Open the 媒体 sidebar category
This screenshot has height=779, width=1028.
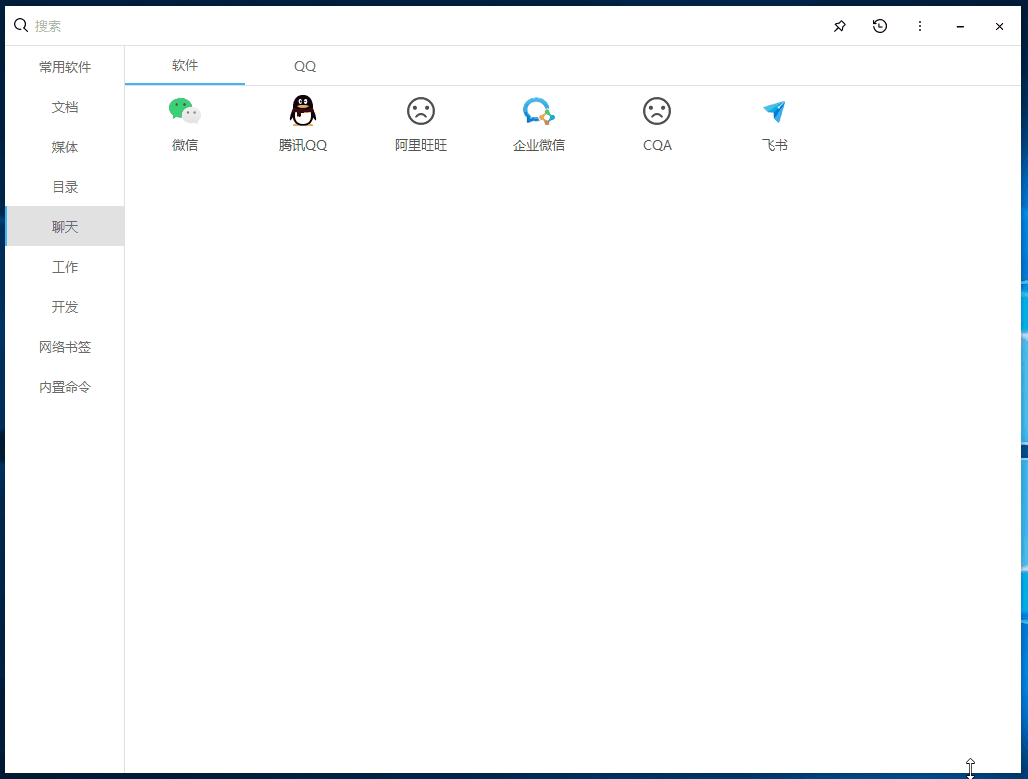click(65, 147)
